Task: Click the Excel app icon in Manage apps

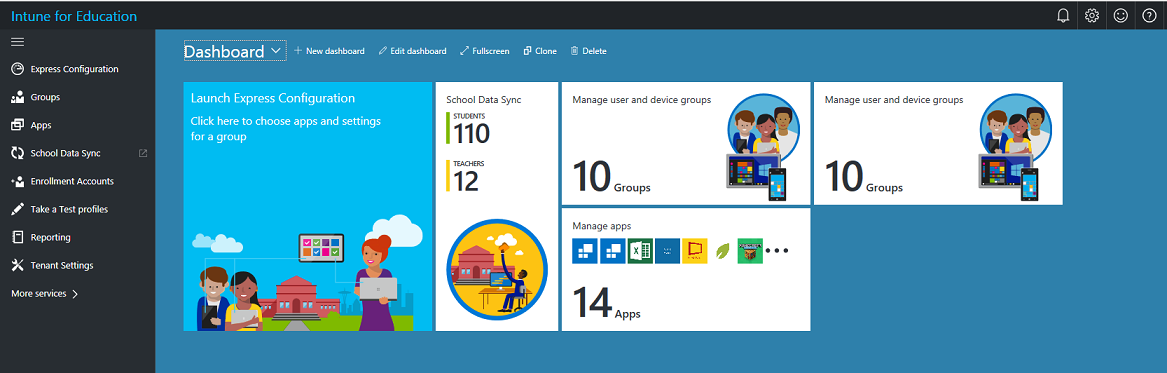Action: (x=640, y=251)
